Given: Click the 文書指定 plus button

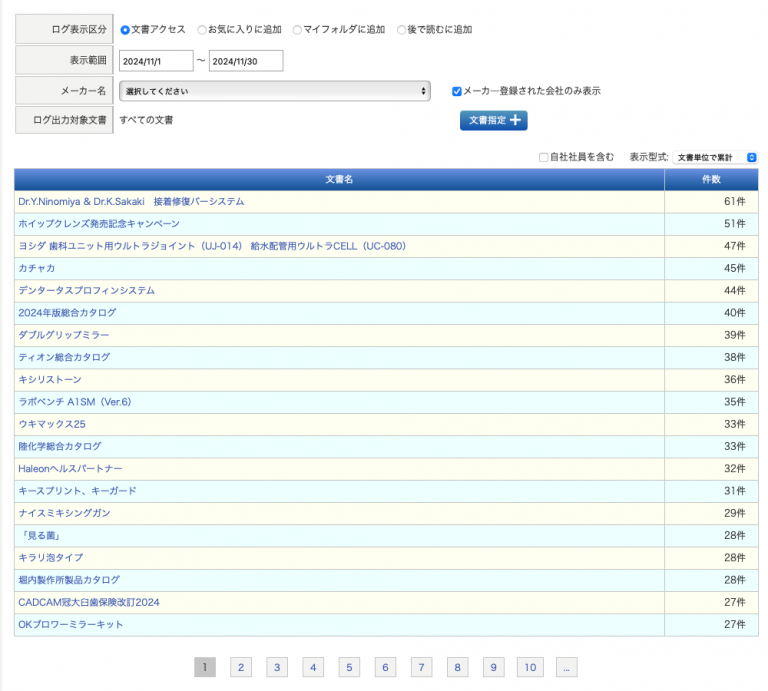Looking at the screenshot, I should pyautogui.click(x=493, y=120).
